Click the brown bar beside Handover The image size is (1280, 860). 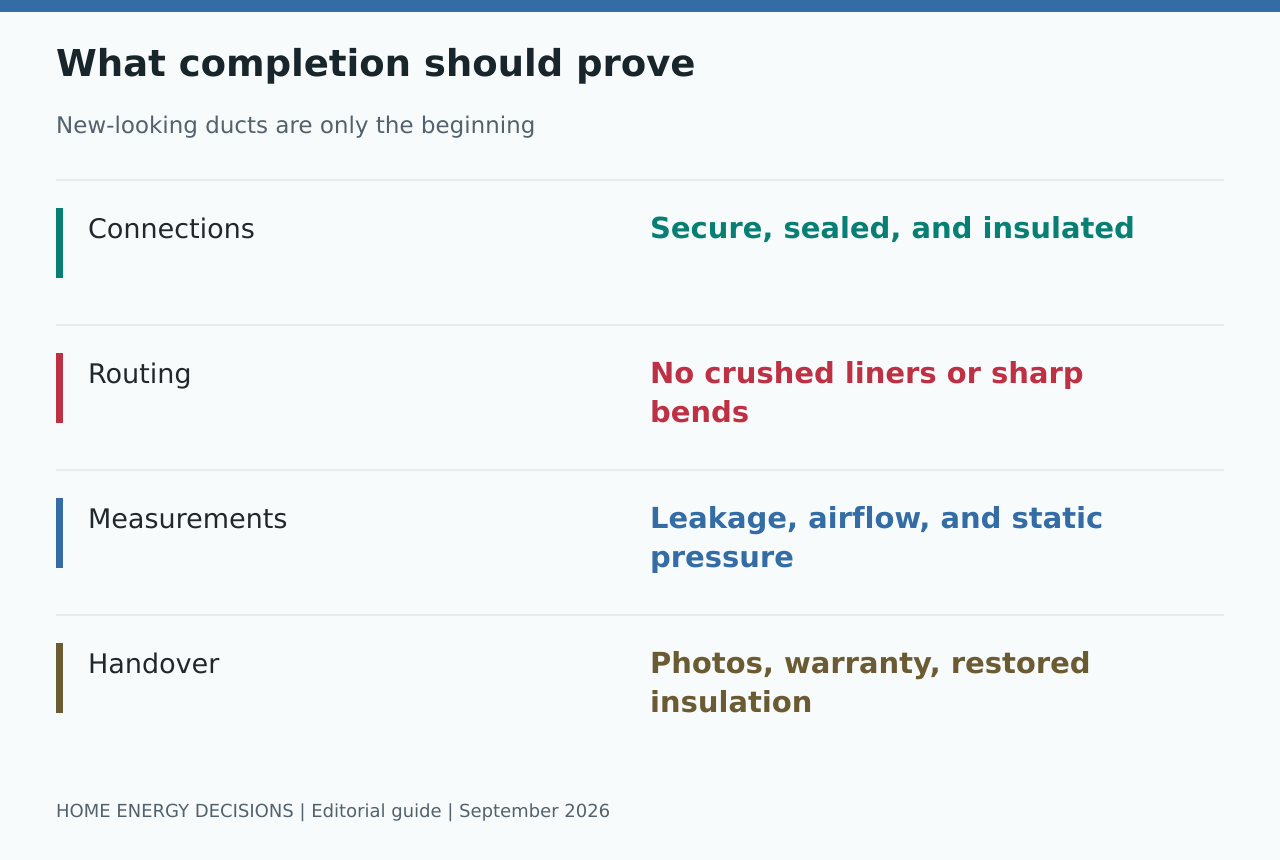[x=59, y=678]
